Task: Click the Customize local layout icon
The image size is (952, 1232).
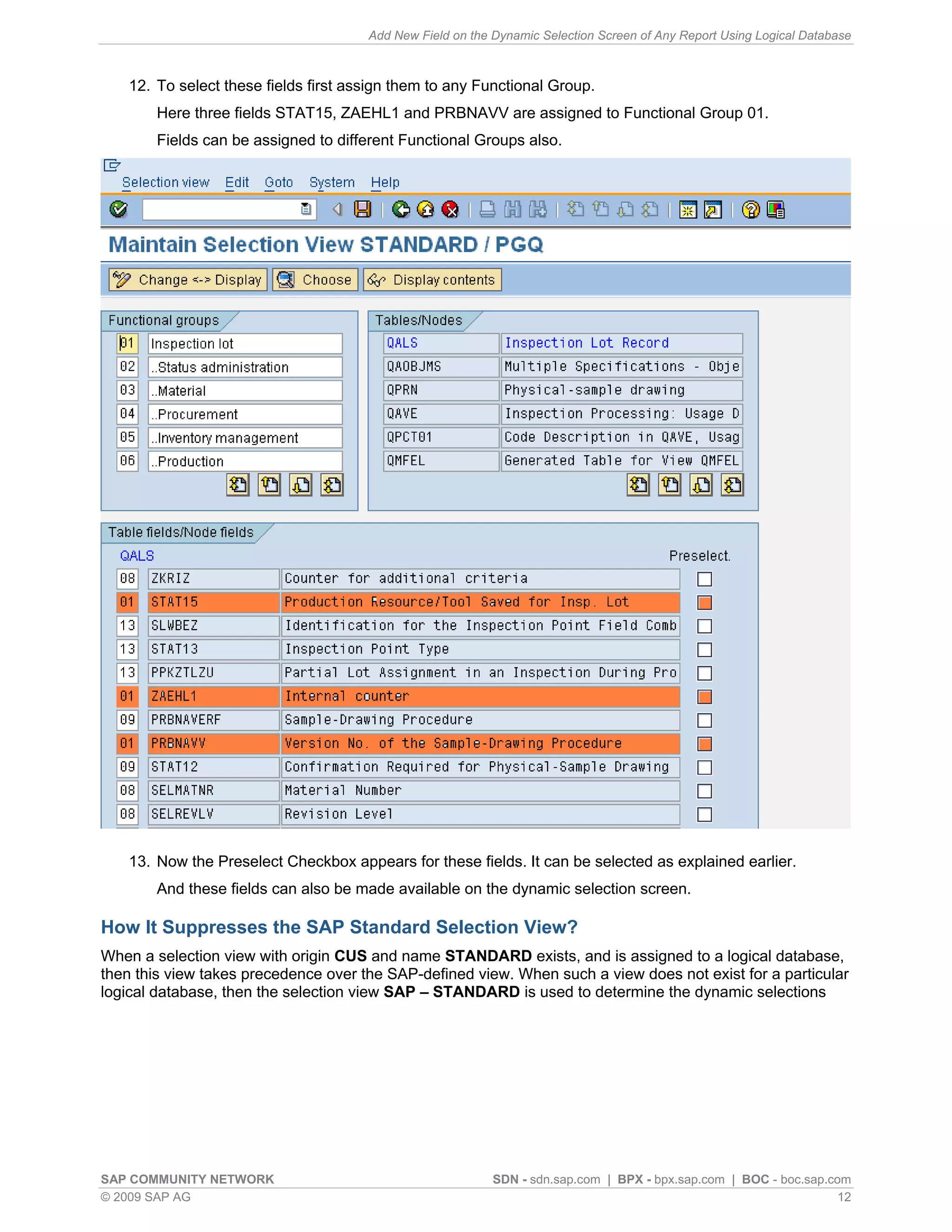Action: pos(776,210)
